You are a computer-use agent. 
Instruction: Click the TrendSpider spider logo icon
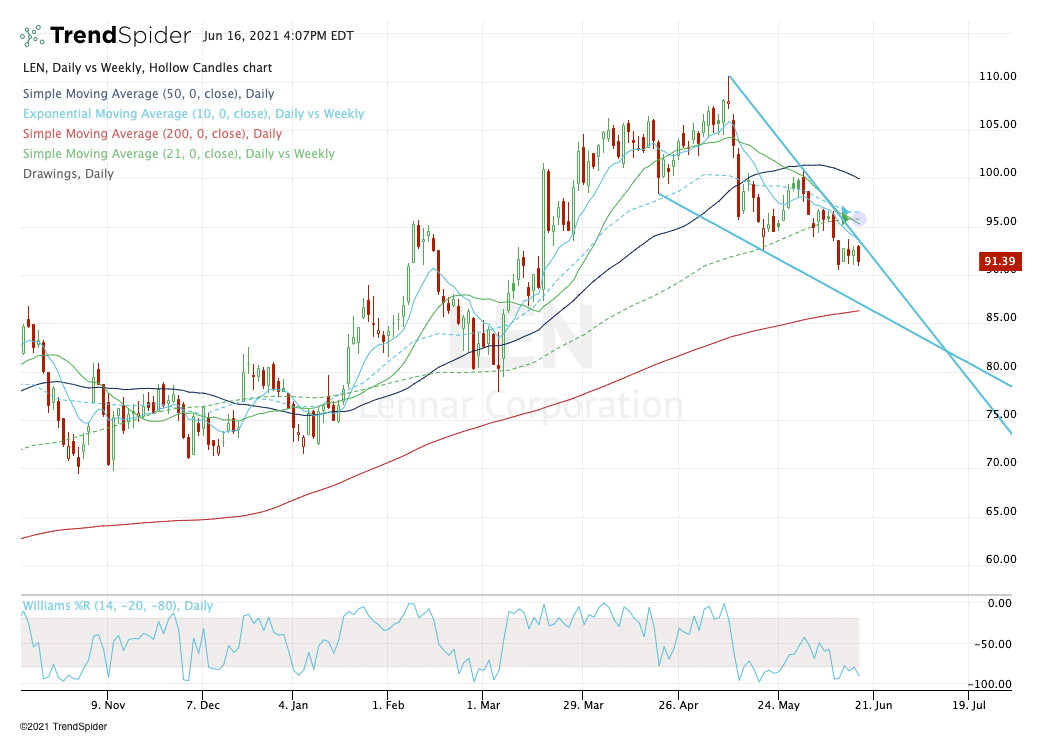[x=32, y=36]
